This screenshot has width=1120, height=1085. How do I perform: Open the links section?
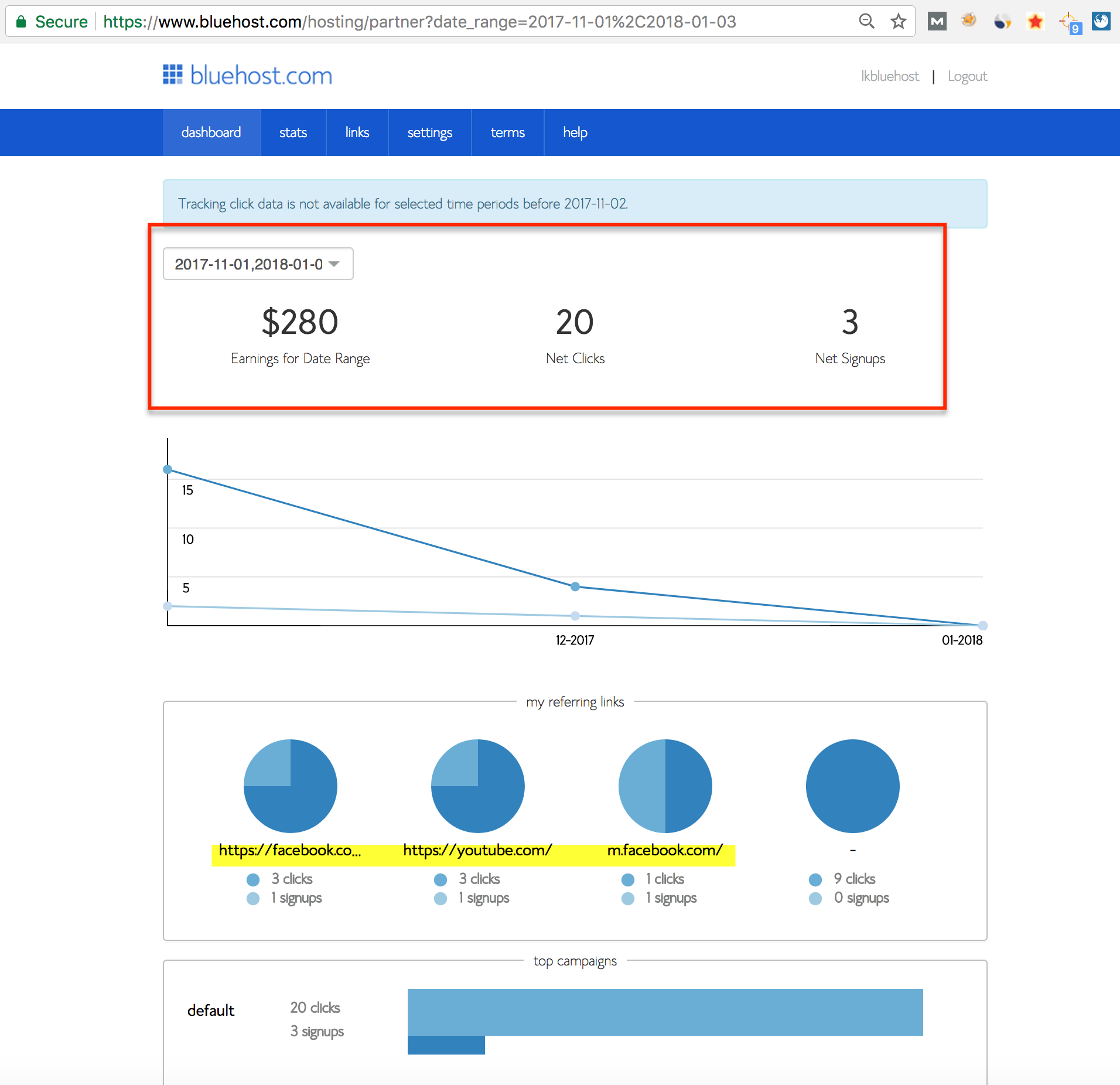coord(357,132)
